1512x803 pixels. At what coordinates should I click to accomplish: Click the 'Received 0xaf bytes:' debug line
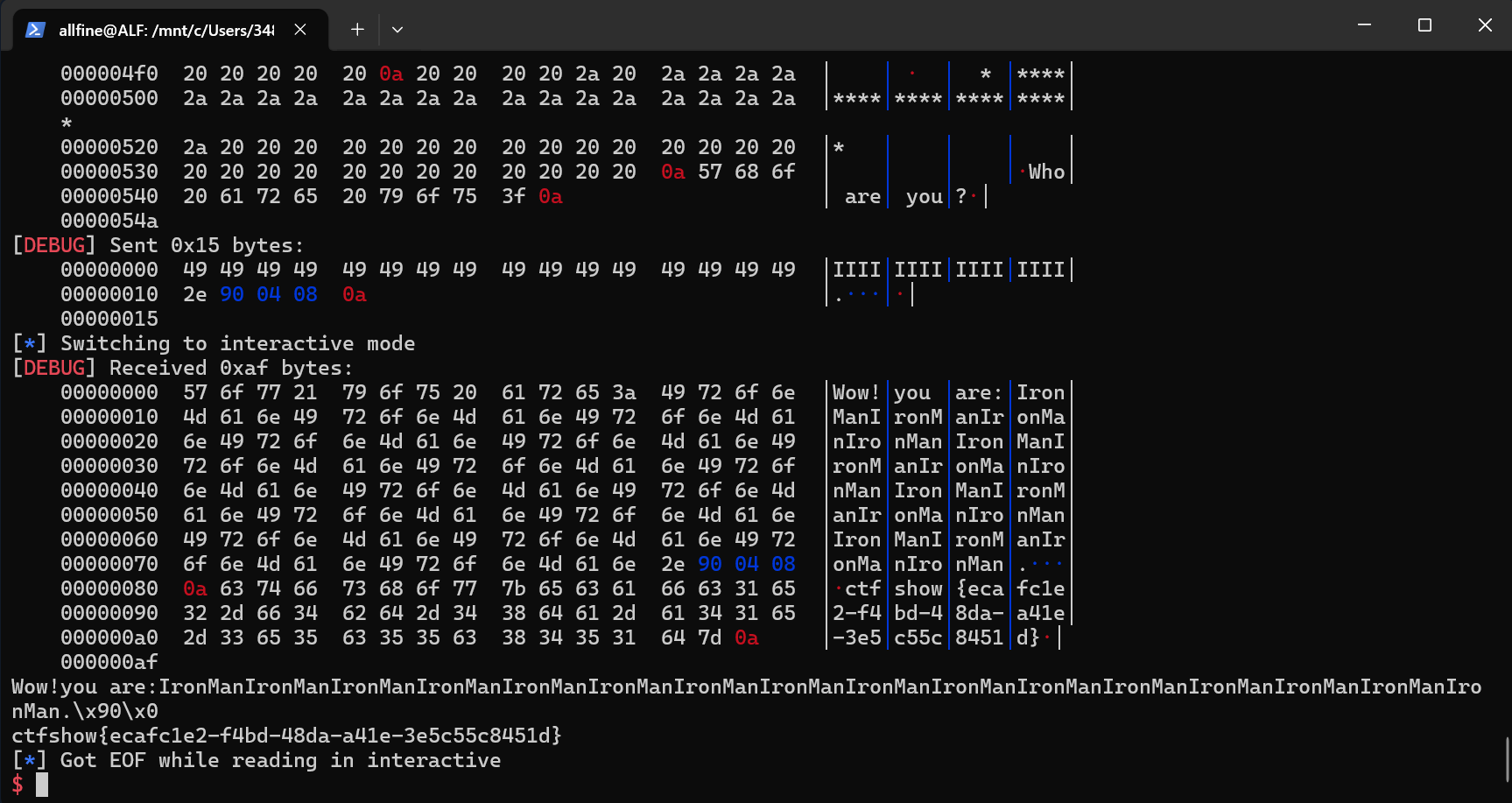182,368
